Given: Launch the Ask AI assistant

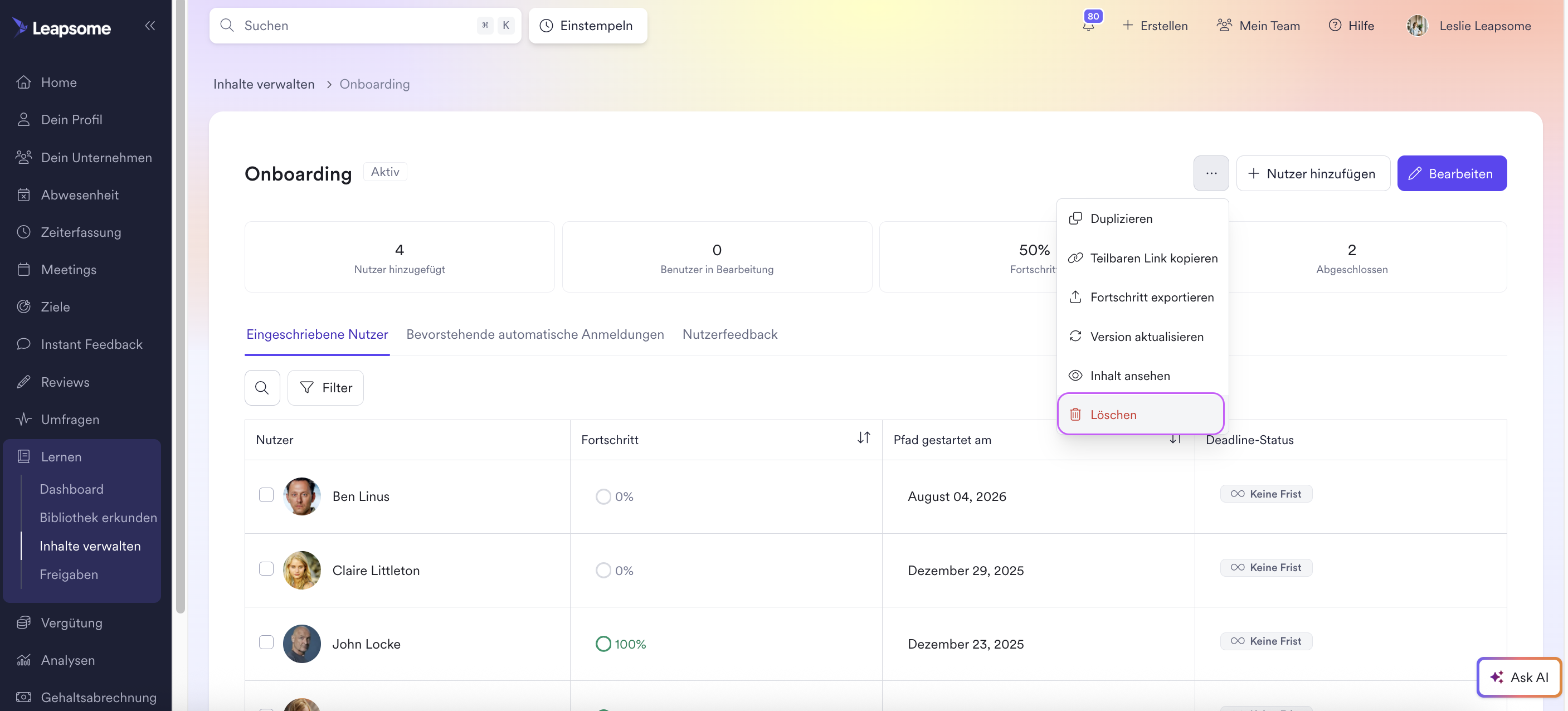Looking at the screenshot, I should point(1520,677).
